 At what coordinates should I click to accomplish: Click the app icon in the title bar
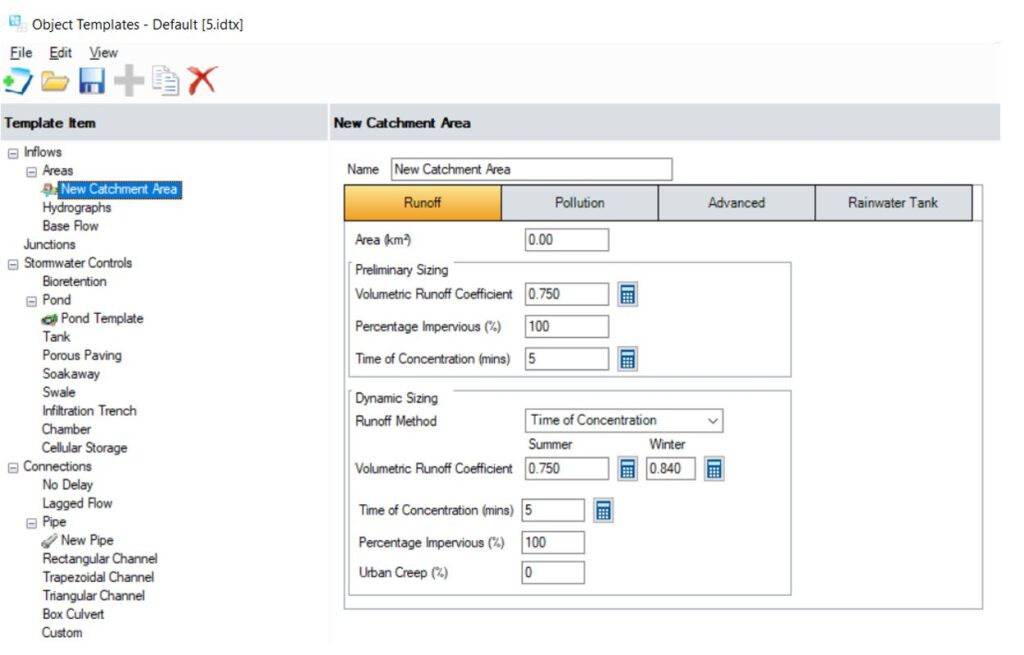16,24
